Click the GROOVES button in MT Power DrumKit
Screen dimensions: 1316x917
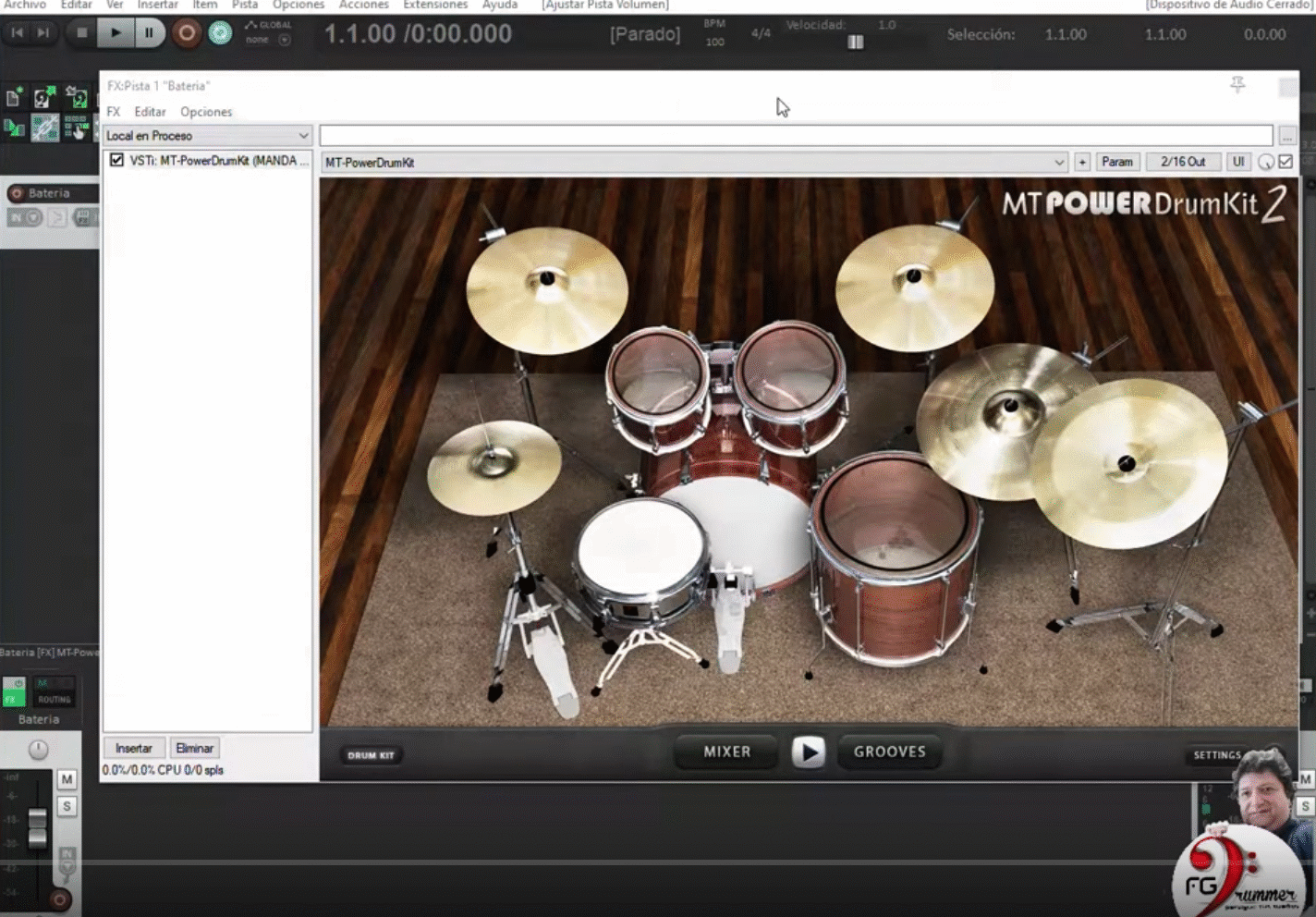888,752
